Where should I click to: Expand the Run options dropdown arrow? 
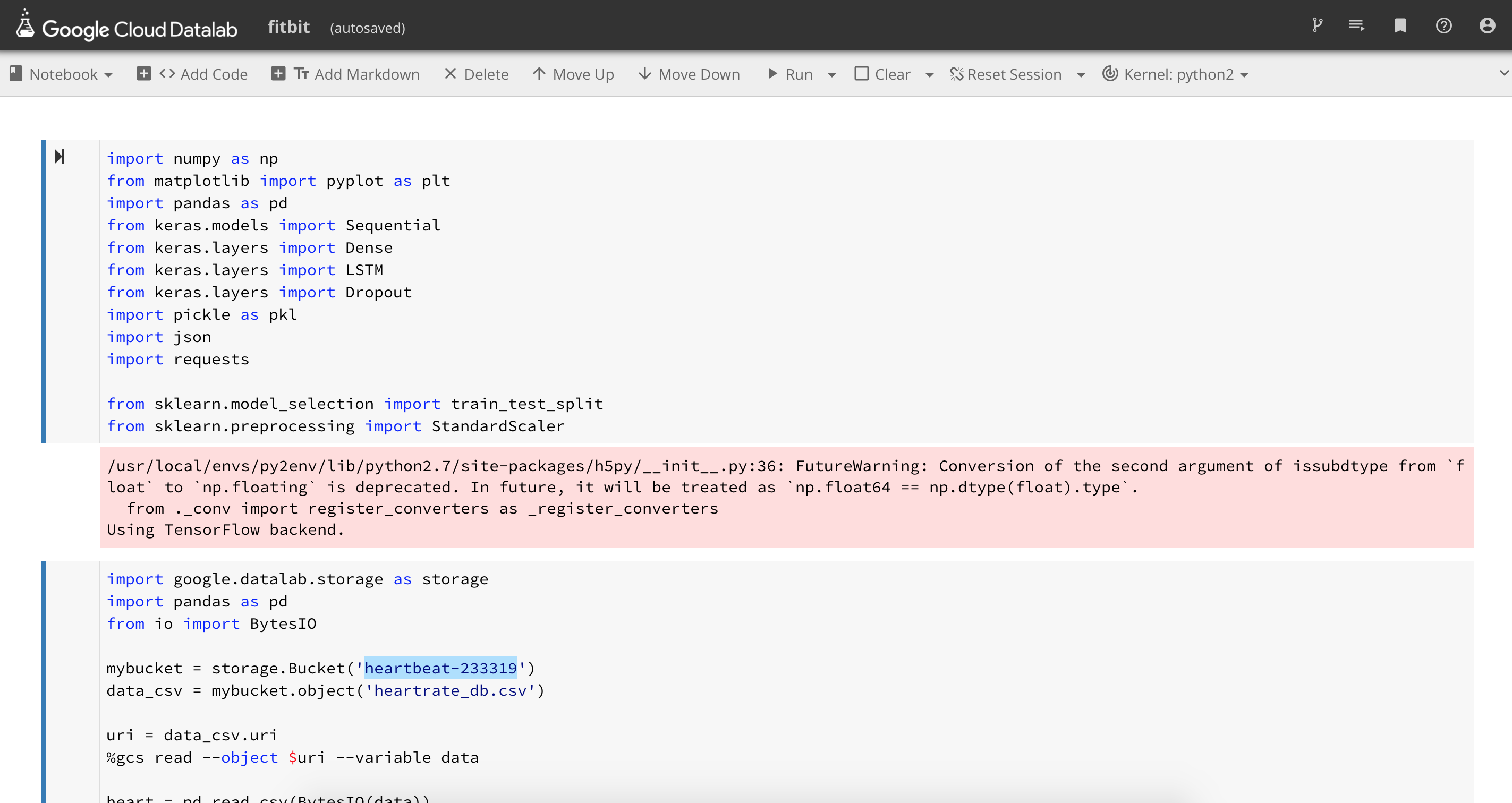pyautogui.click(x=832, y=74)
